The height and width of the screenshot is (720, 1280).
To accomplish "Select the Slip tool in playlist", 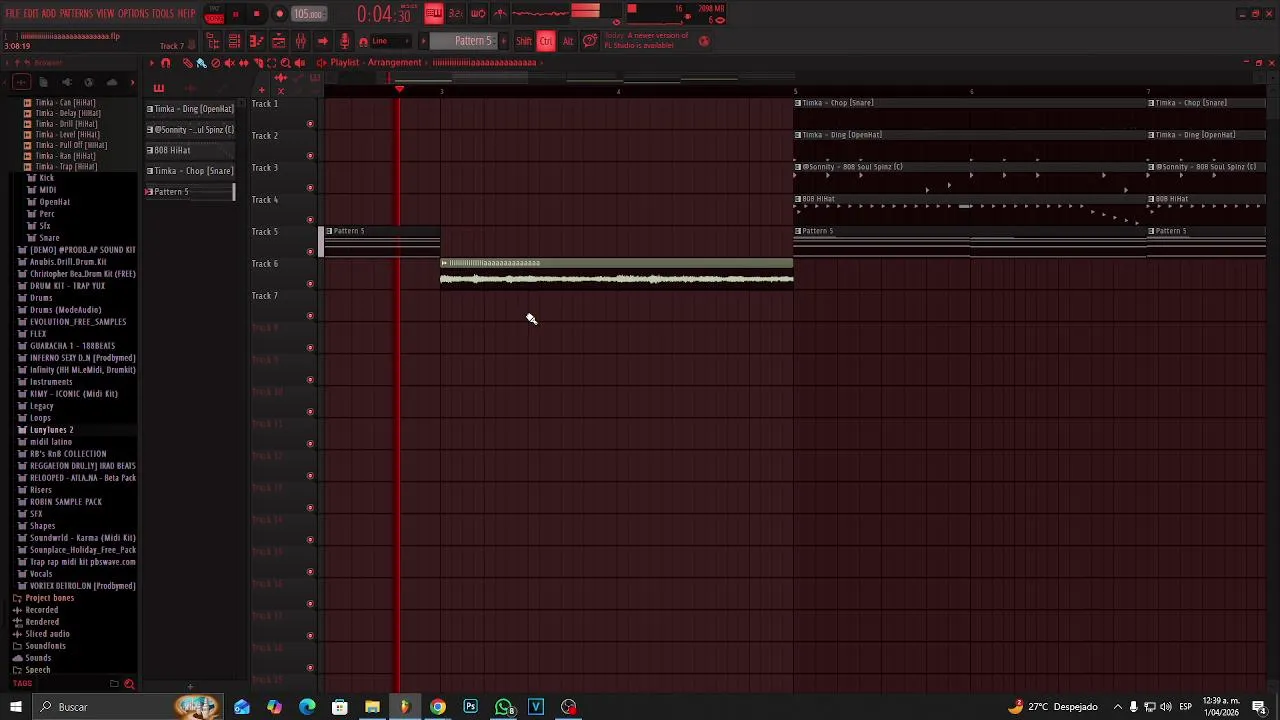I will [244, 62].
